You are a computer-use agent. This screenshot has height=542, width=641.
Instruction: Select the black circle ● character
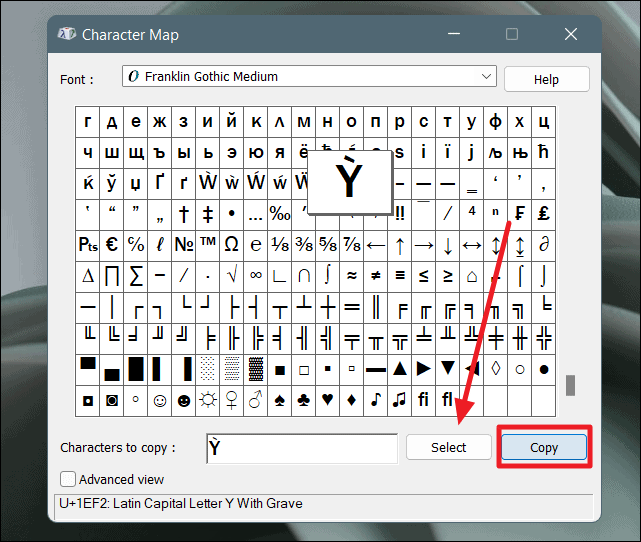(543, 370)
